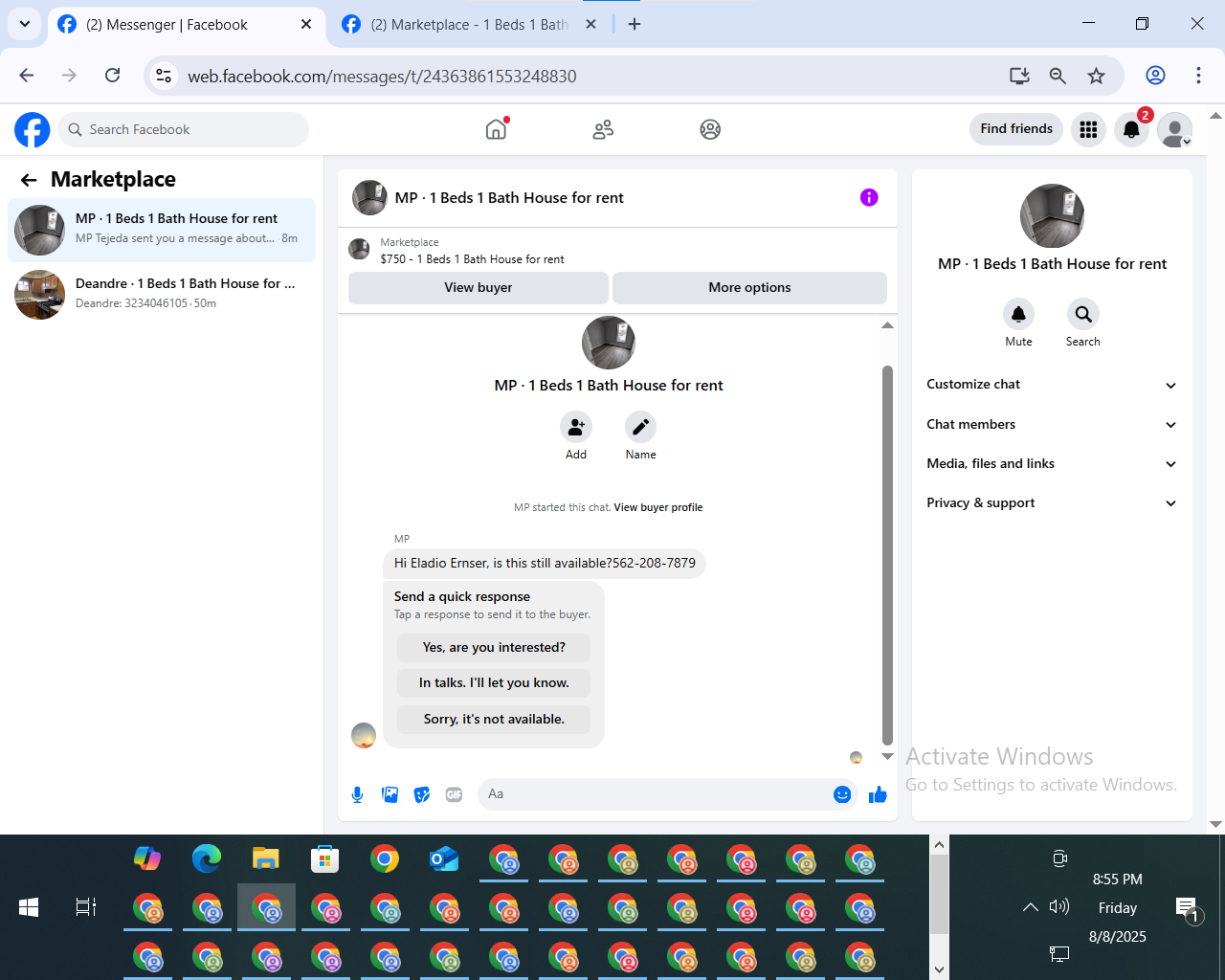Image resolution: width=1225 pixels, height=980 pixels.
Task: Launch Microsoft Edge from taskbar
Action: (x=207, y=858)
